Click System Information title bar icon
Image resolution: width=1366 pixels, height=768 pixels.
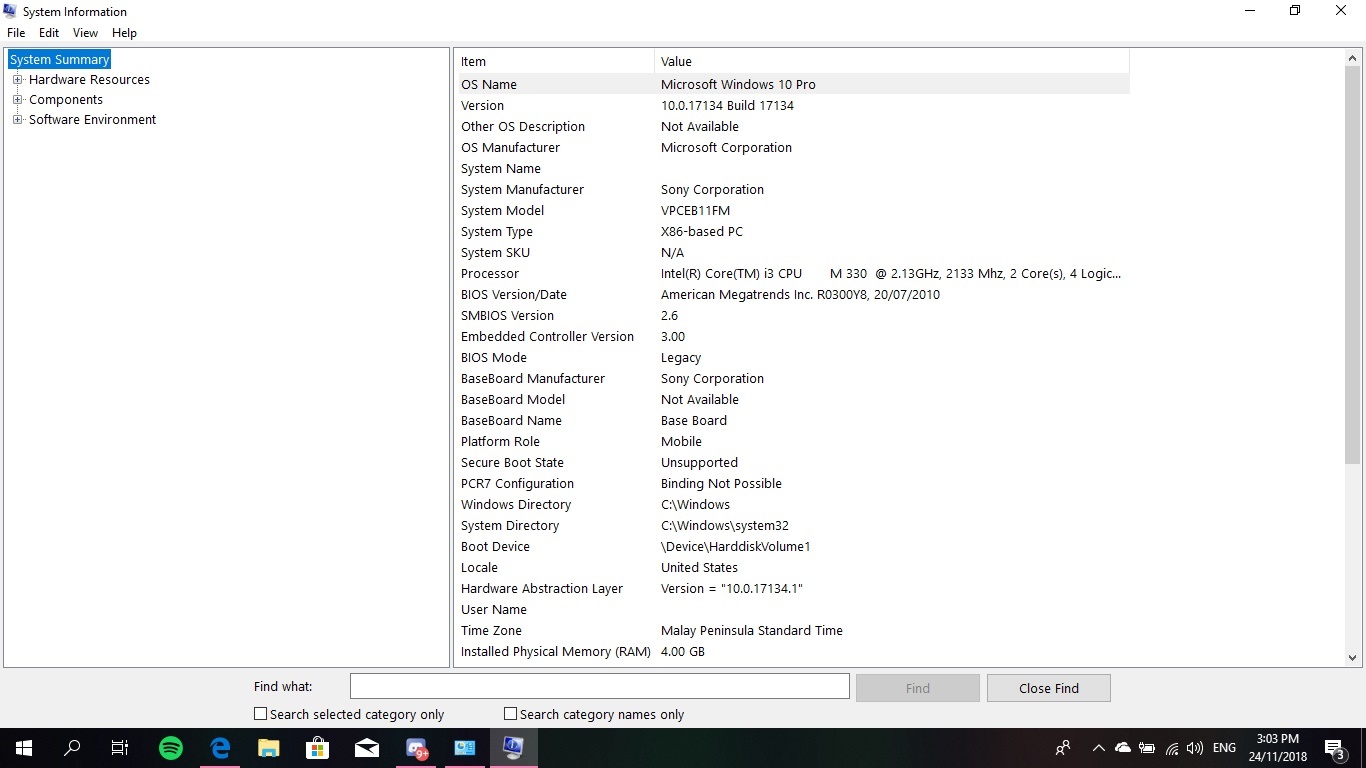coord(10,11)
